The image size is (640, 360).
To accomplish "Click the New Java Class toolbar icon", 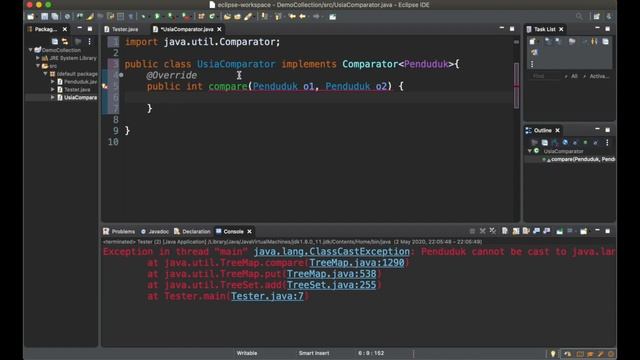I will [x=212, y=17].
